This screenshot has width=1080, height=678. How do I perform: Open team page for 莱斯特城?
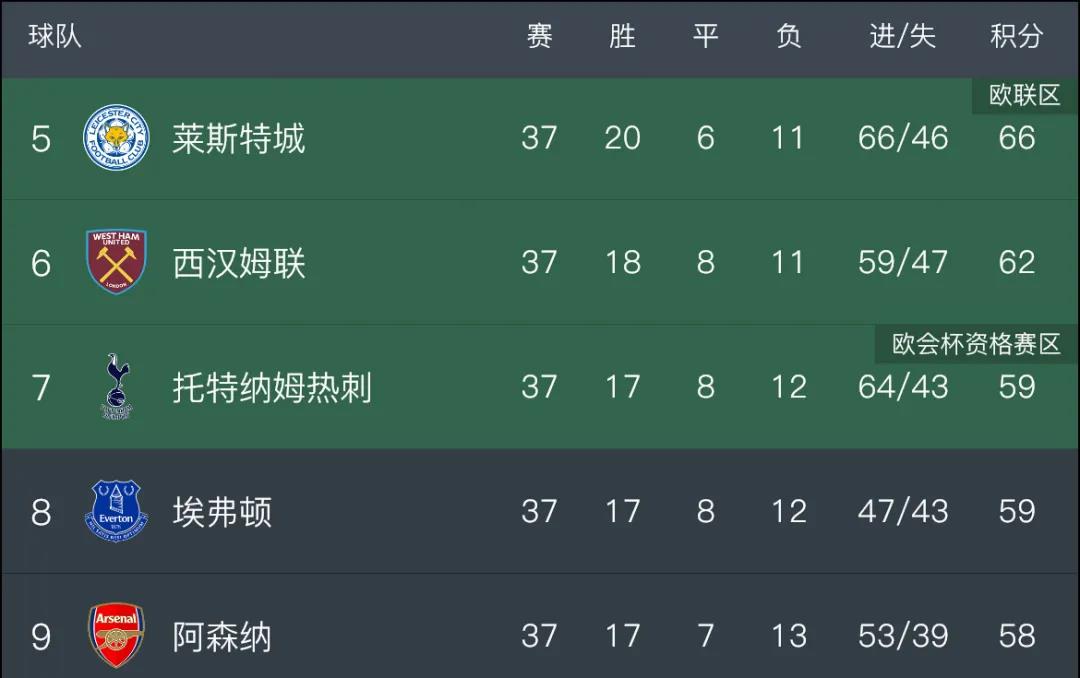[238, 138]
